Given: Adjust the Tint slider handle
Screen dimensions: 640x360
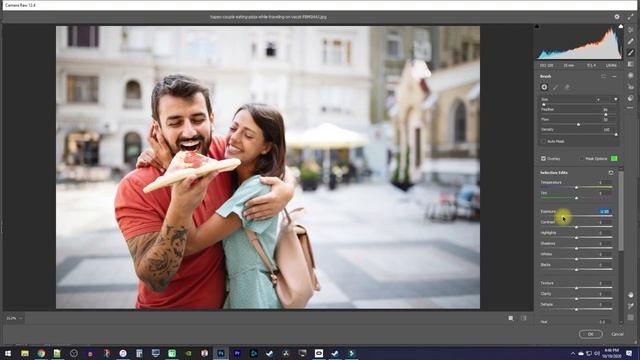Looking at the screenshot, I should 576,198.
